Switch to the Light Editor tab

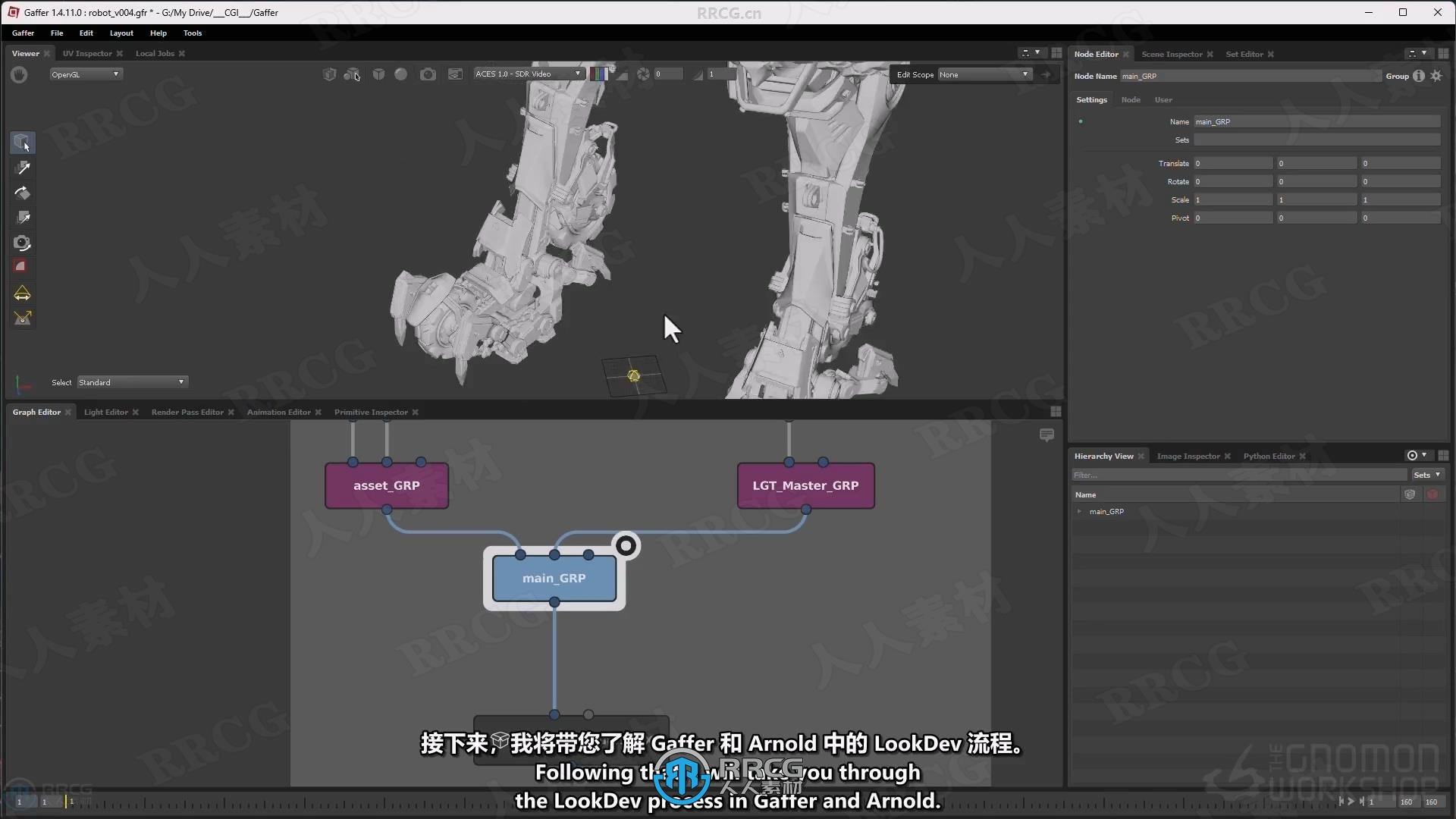tap(106, 413)
